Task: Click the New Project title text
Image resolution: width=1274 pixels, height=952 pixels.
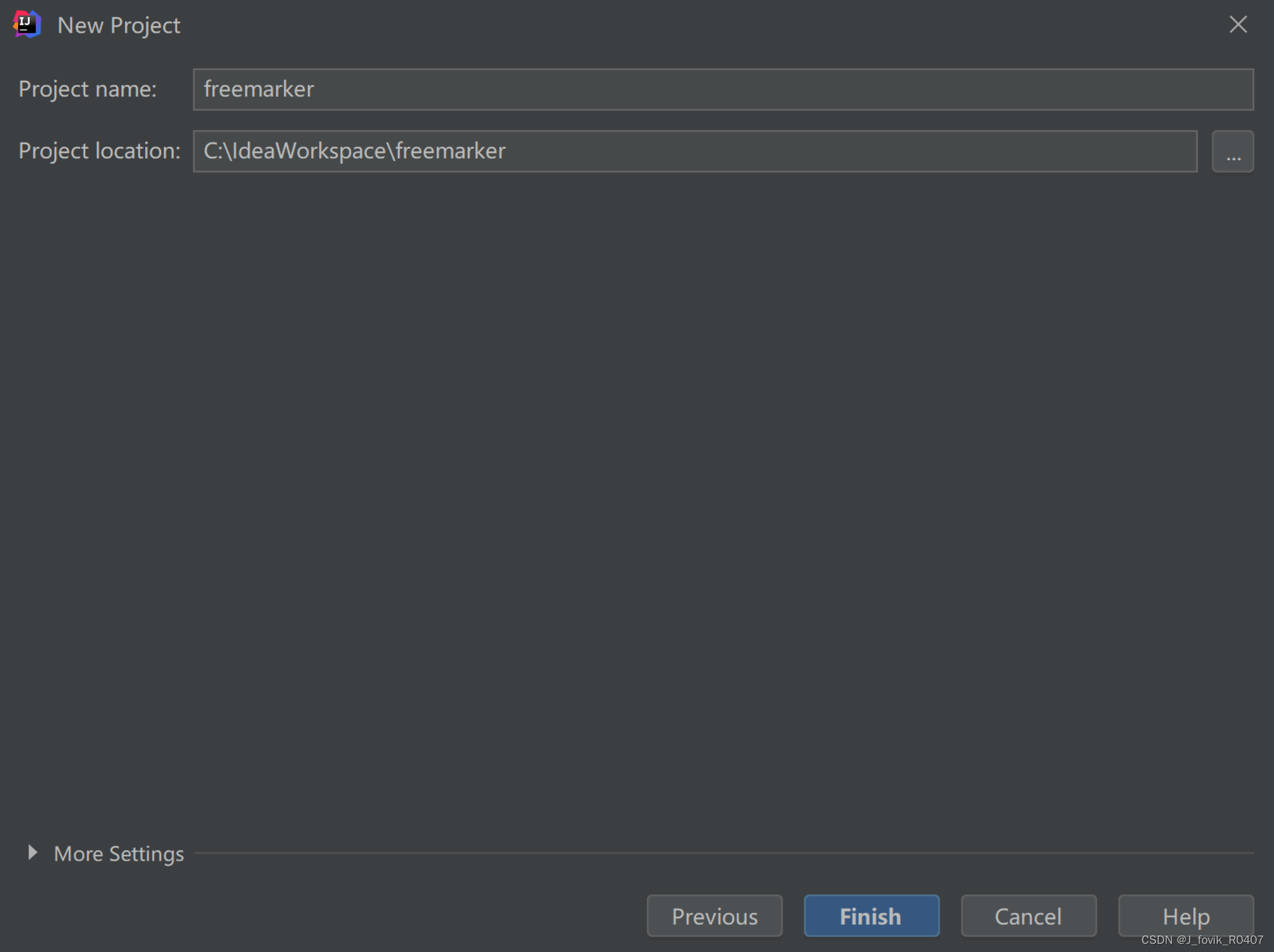Action: 119,25
